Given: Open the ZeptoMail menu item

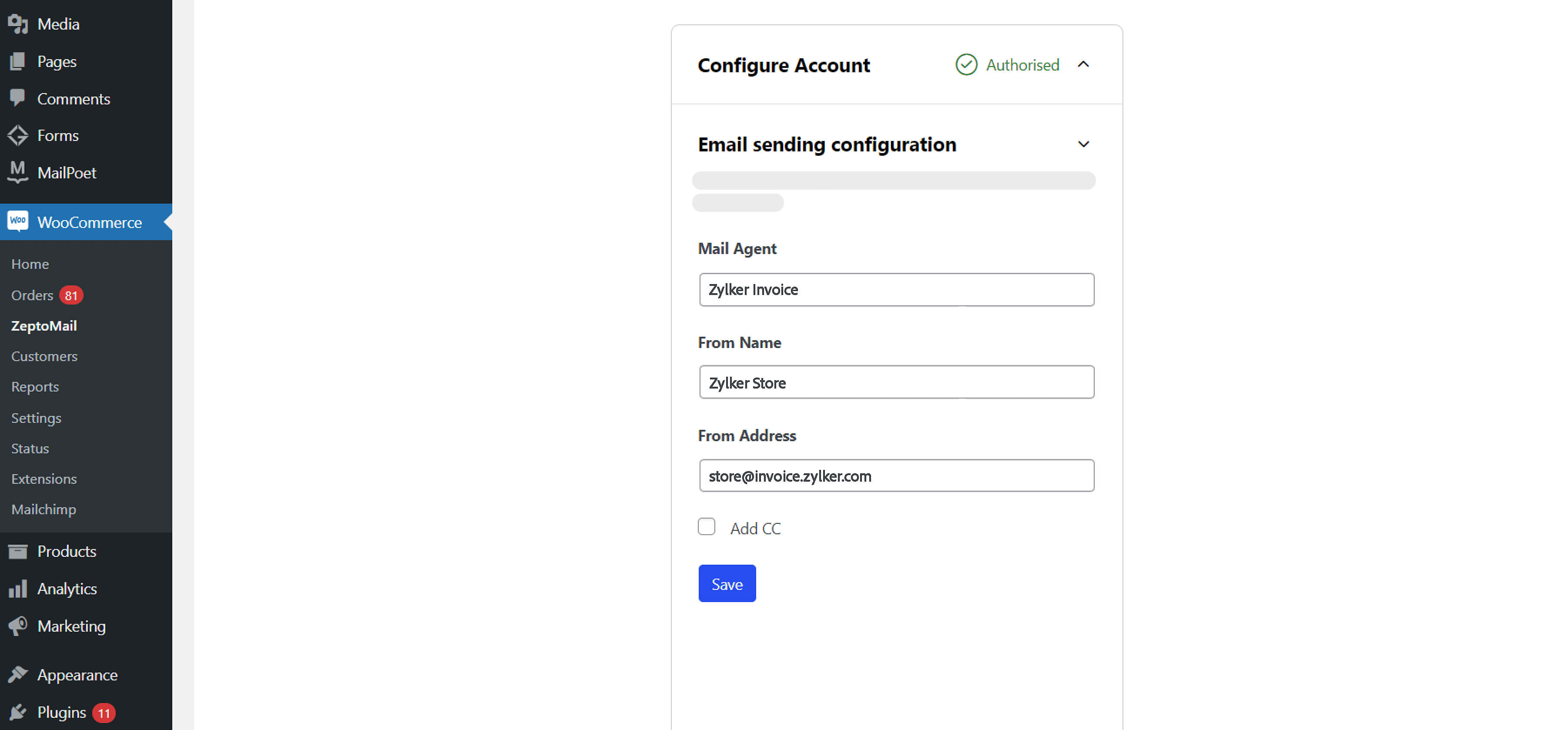Looking at the screenshot, I should pos(44,326).
